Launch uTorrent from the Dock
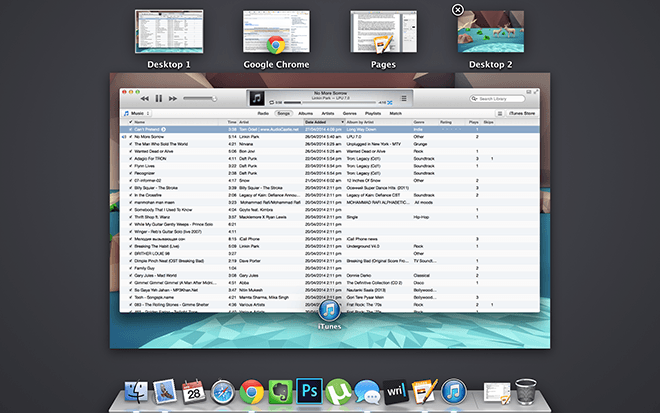Screen dimensions: 660x413 tap(338, 392)
